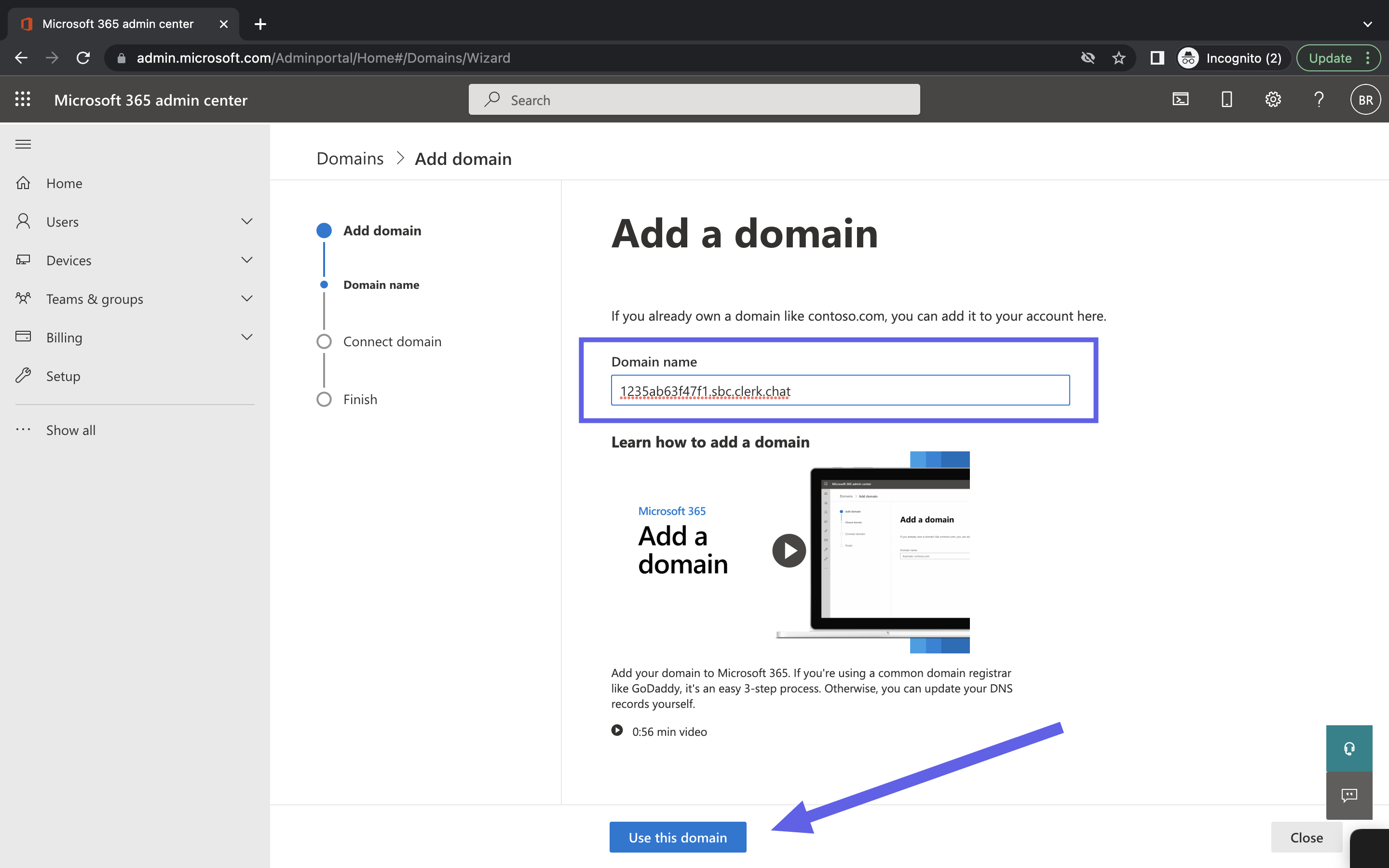Expand the Billing menu chevron
The height and width of the screenshot is (868, 1389).
tap(247, 337)
